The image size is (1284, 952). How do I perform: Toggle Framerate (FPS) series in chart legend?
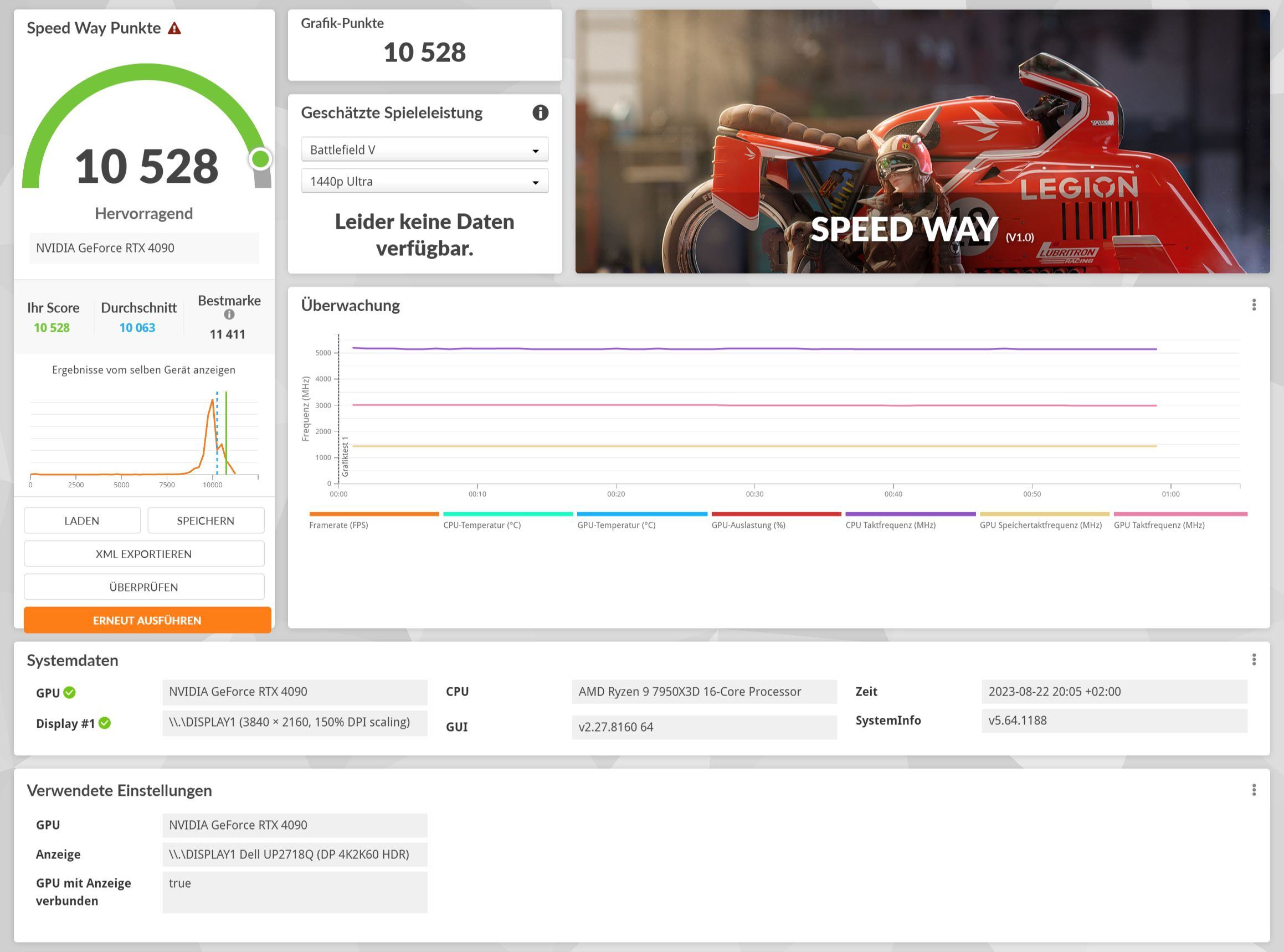(x=338, y=525)
